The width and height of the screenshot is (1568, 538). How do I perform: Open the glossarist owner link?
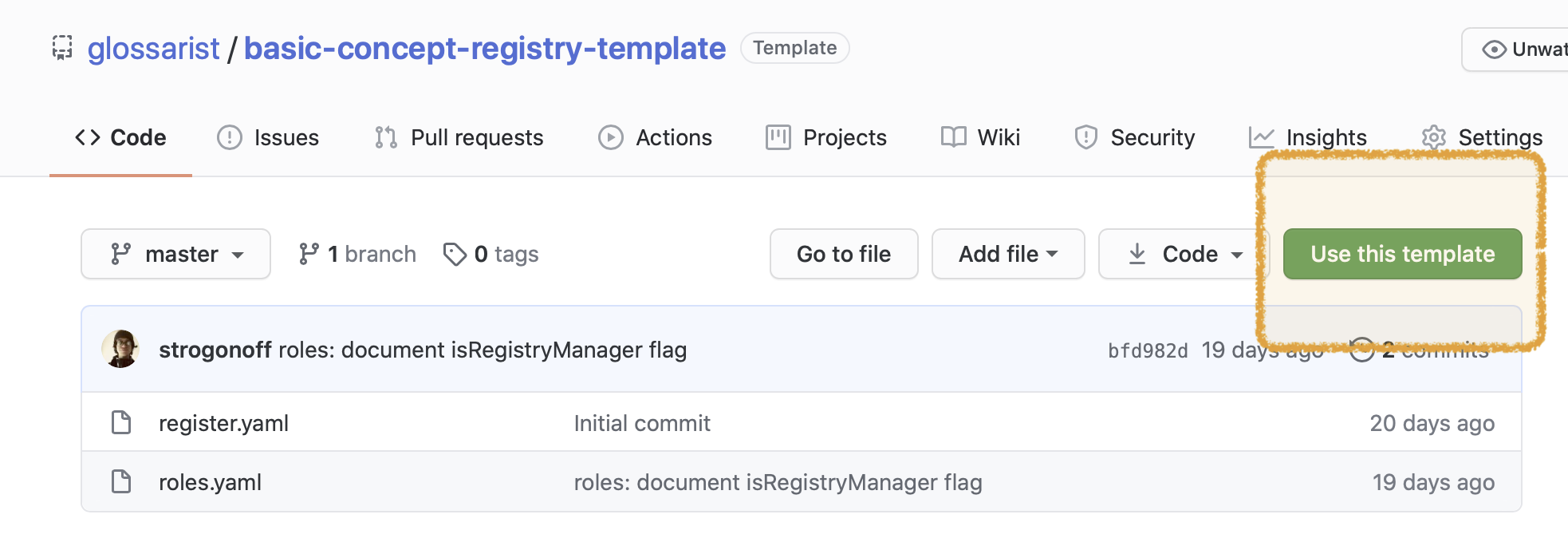click(x=153, y=49)
